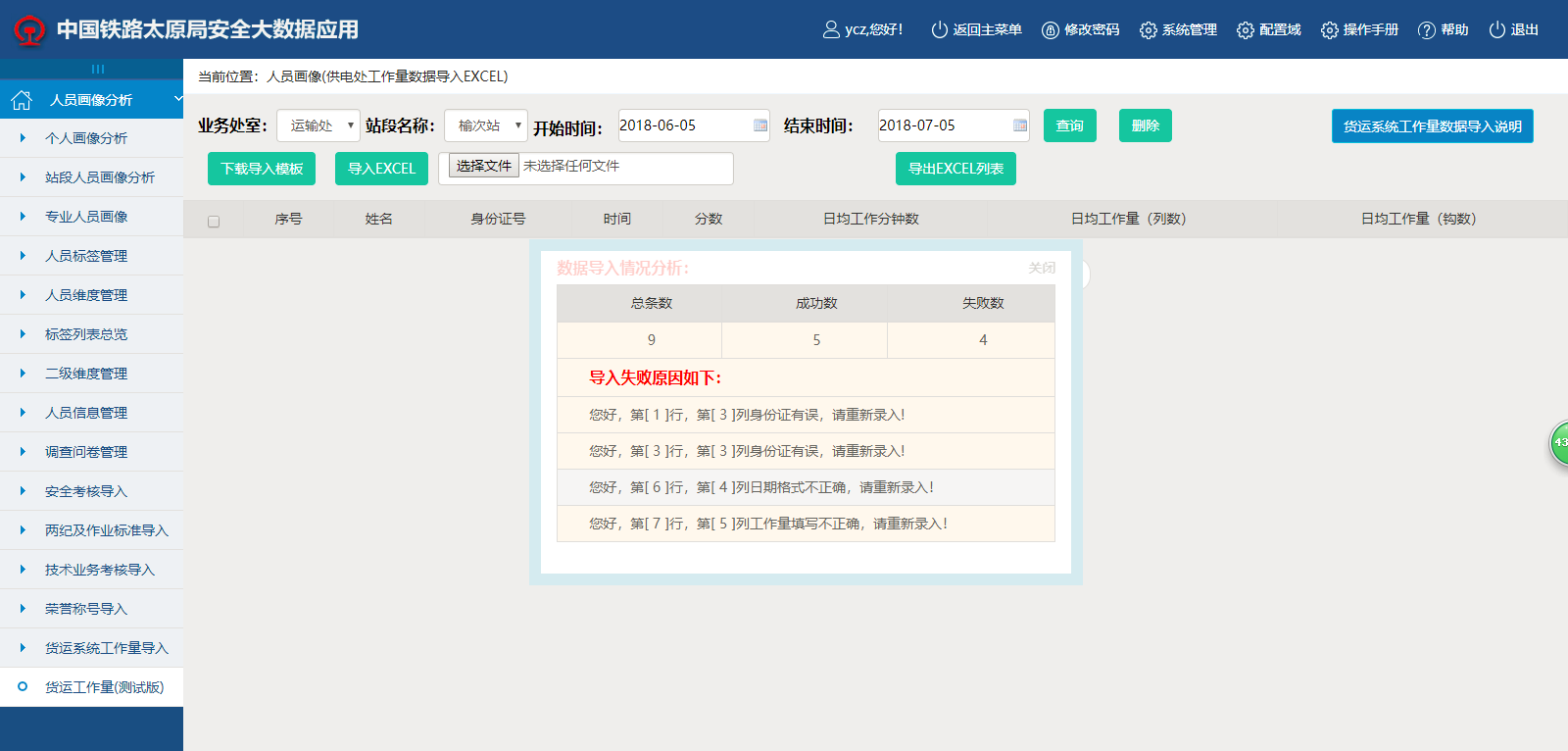Open 货运系统工作量导入 in sidebar

91,648
